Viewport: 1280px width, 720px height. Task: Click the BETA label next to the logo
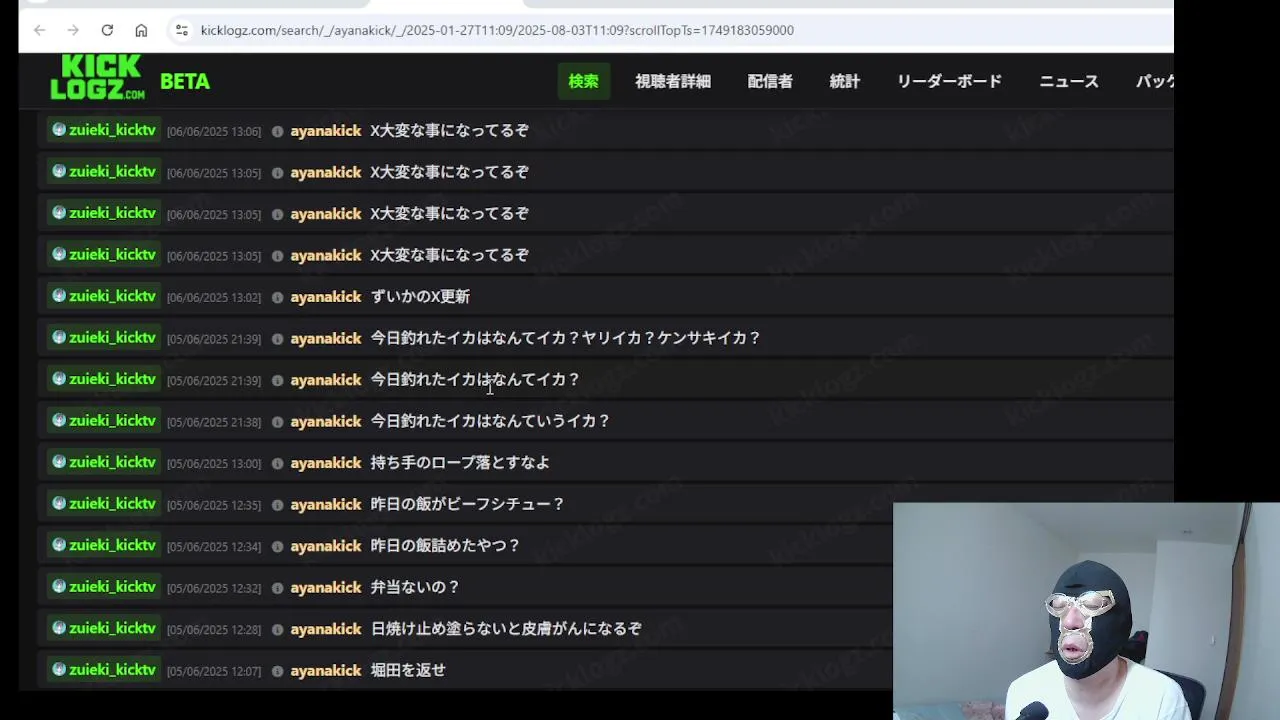[x=185, y=82]
